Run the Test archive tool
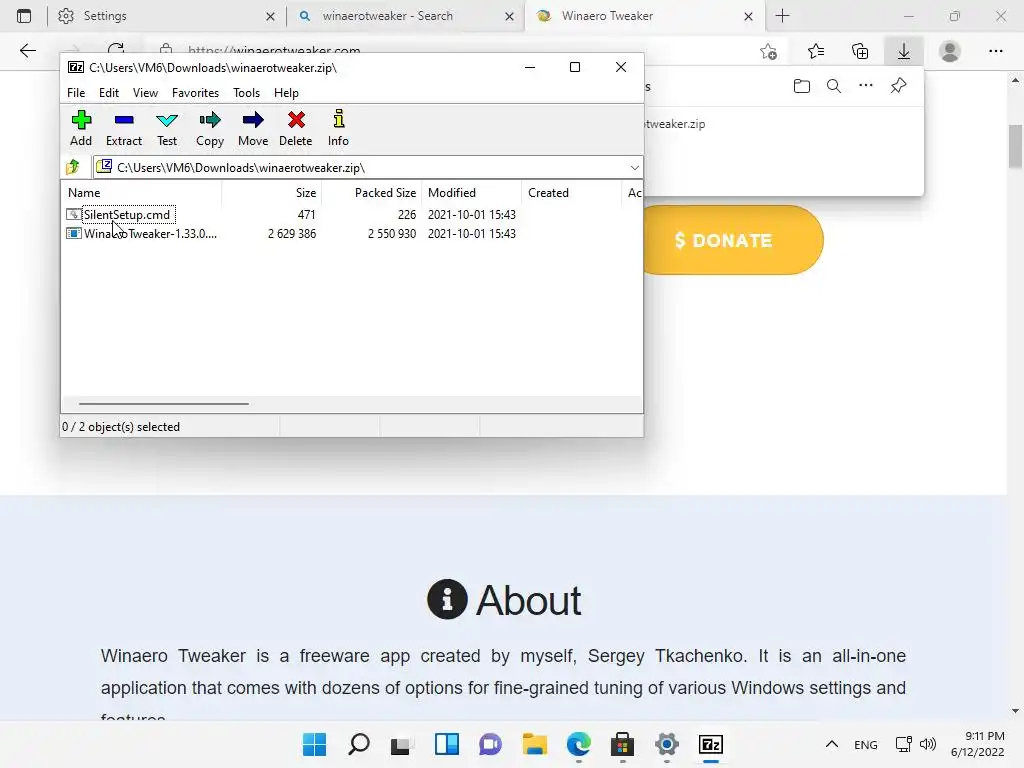Screen dimensions: 1024x768 (x=167, y=128)
